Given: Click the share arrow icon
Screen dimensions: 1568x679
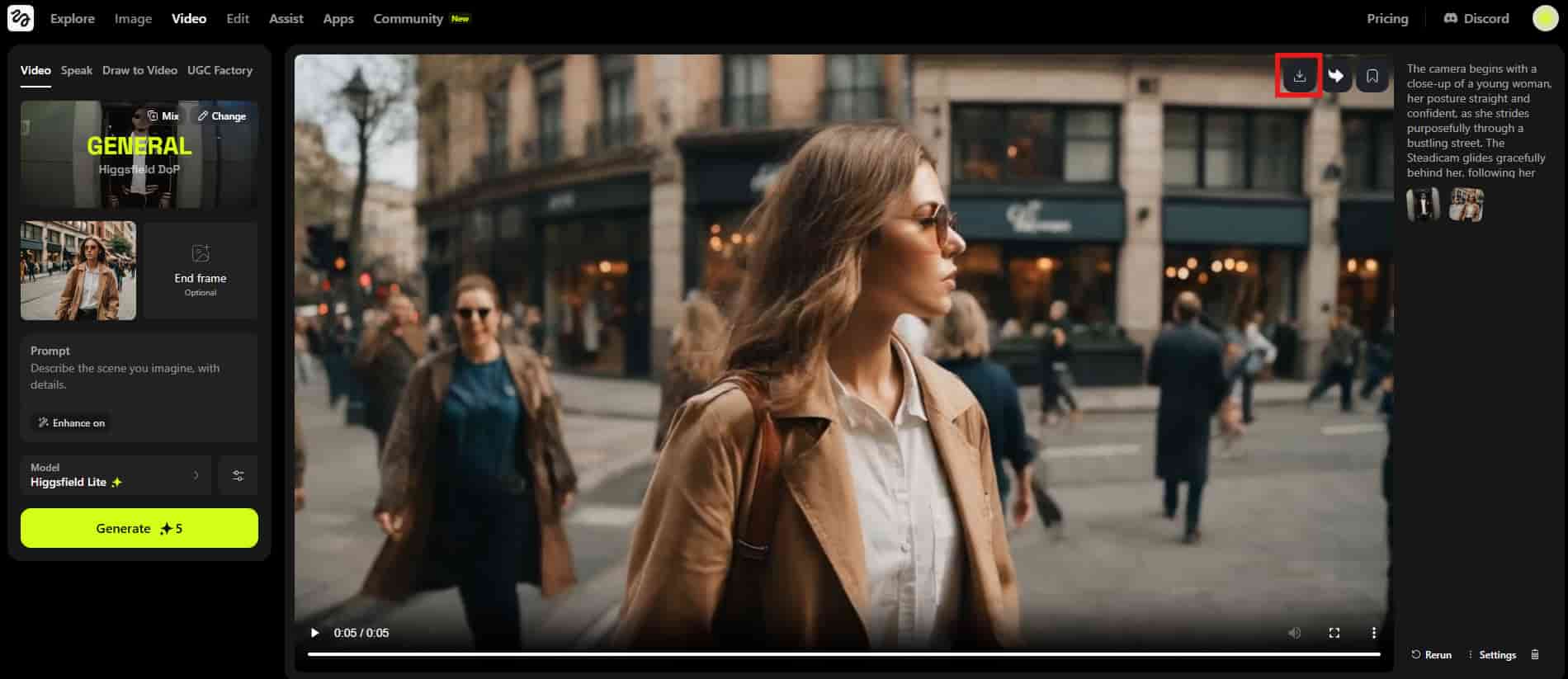Looking at the screenshot, I should coord(1336,76).
